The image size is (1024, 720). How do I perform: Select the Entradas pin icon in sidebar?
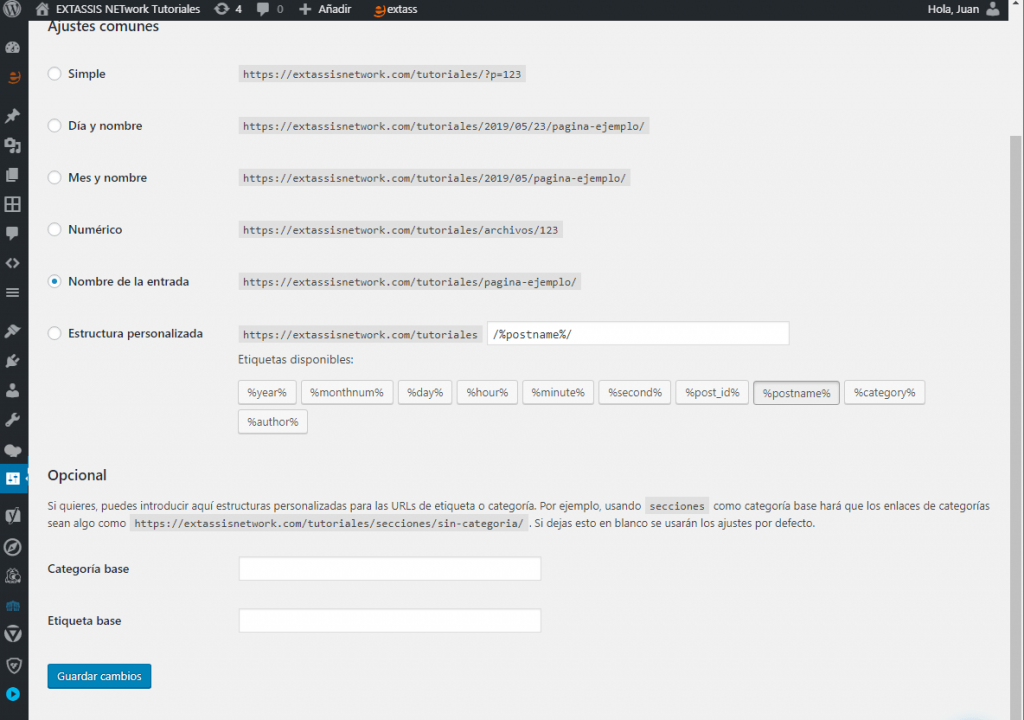pyautogui.click(x=14, y=115)
